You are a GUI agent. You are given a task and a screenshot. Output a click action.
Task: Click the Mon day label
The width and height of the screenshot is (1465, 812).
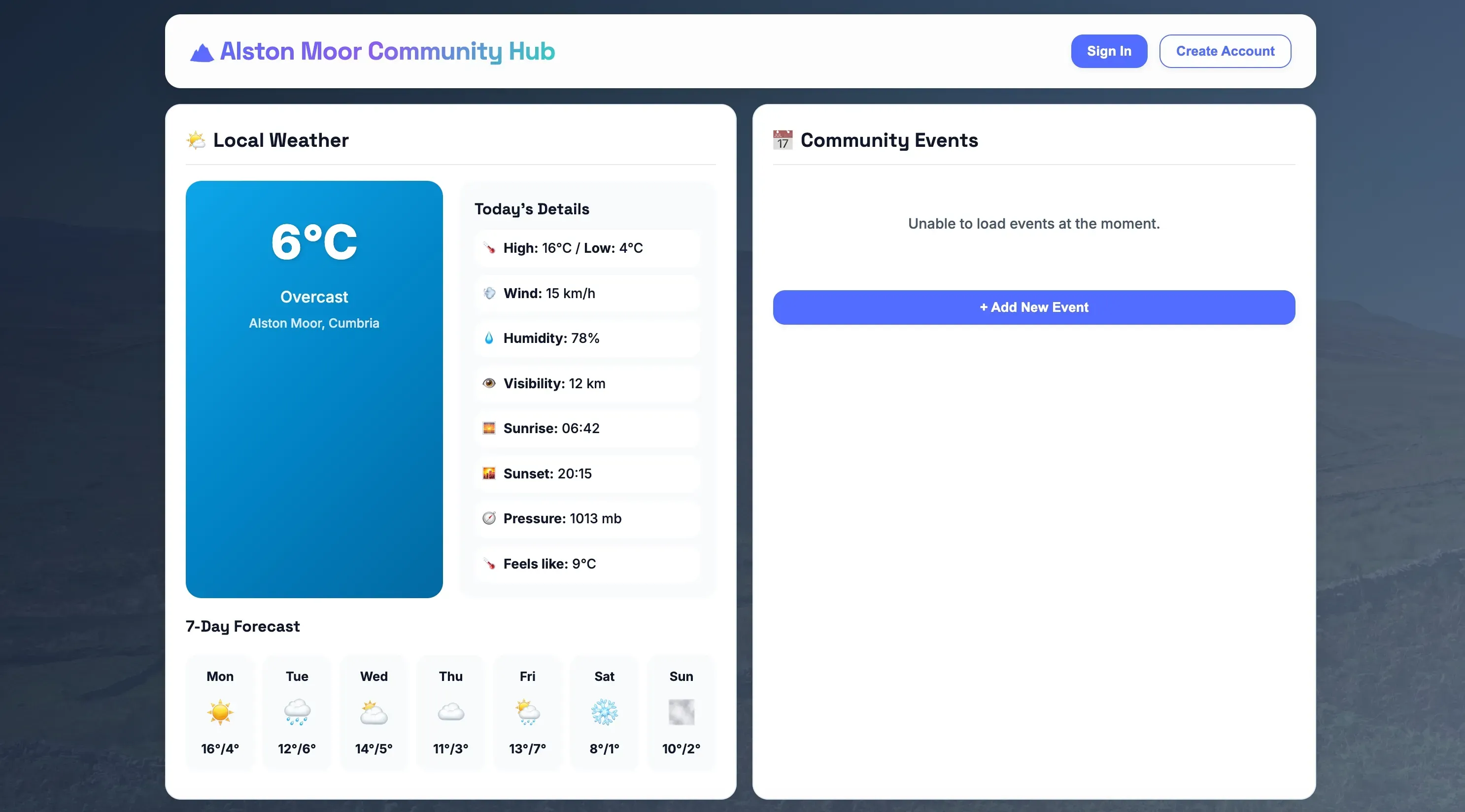[220, 677]
